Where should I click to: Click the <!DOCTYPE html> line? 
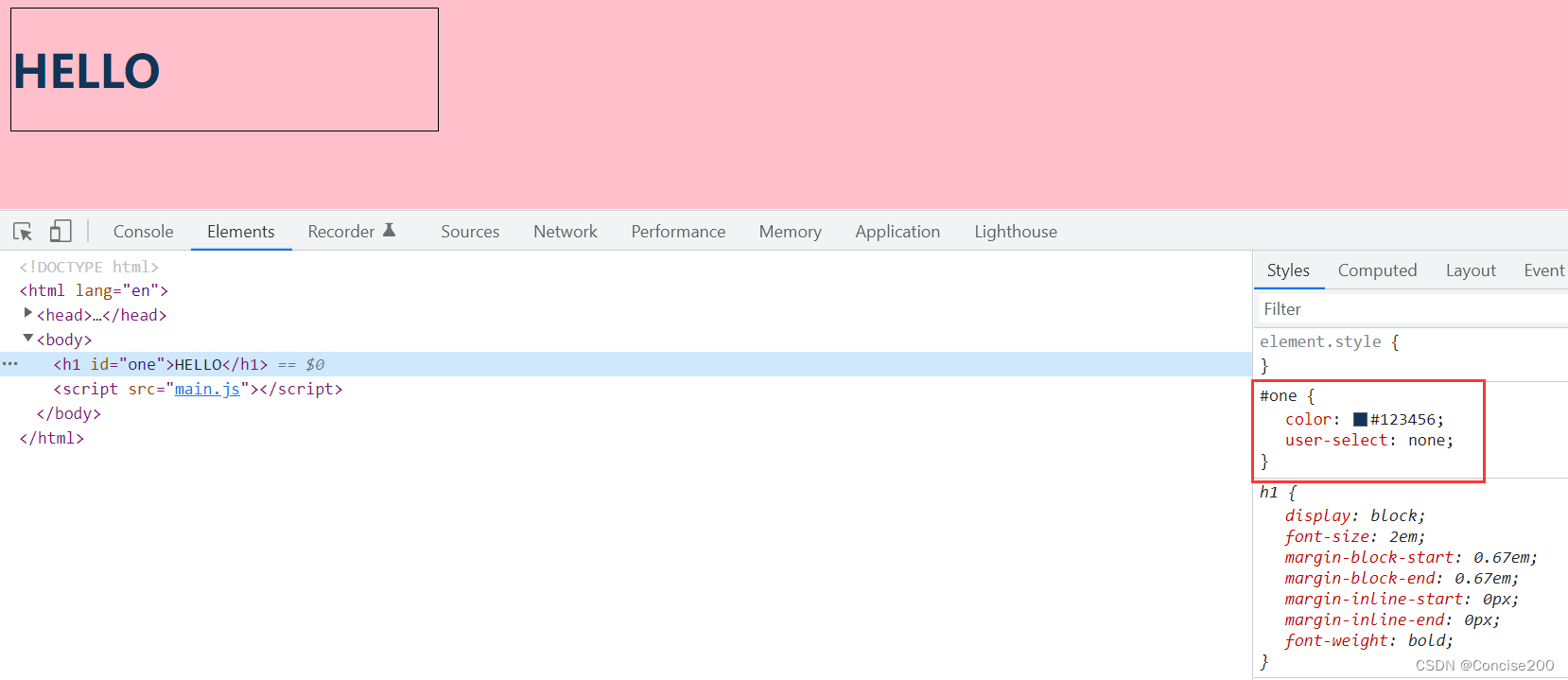89,267
